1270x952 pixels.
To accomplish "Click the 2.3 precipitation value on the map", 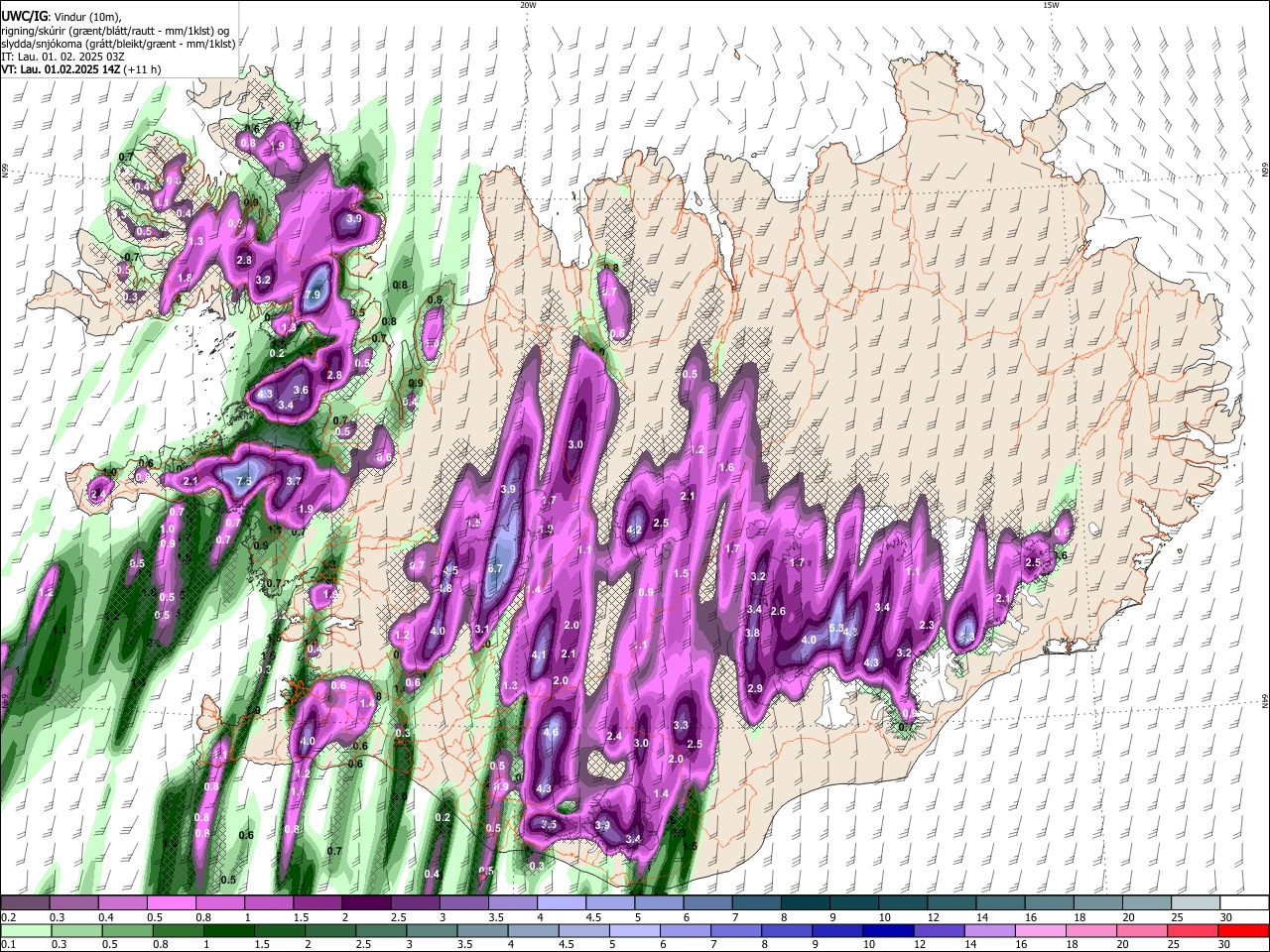I will click(x=928, y=625).
